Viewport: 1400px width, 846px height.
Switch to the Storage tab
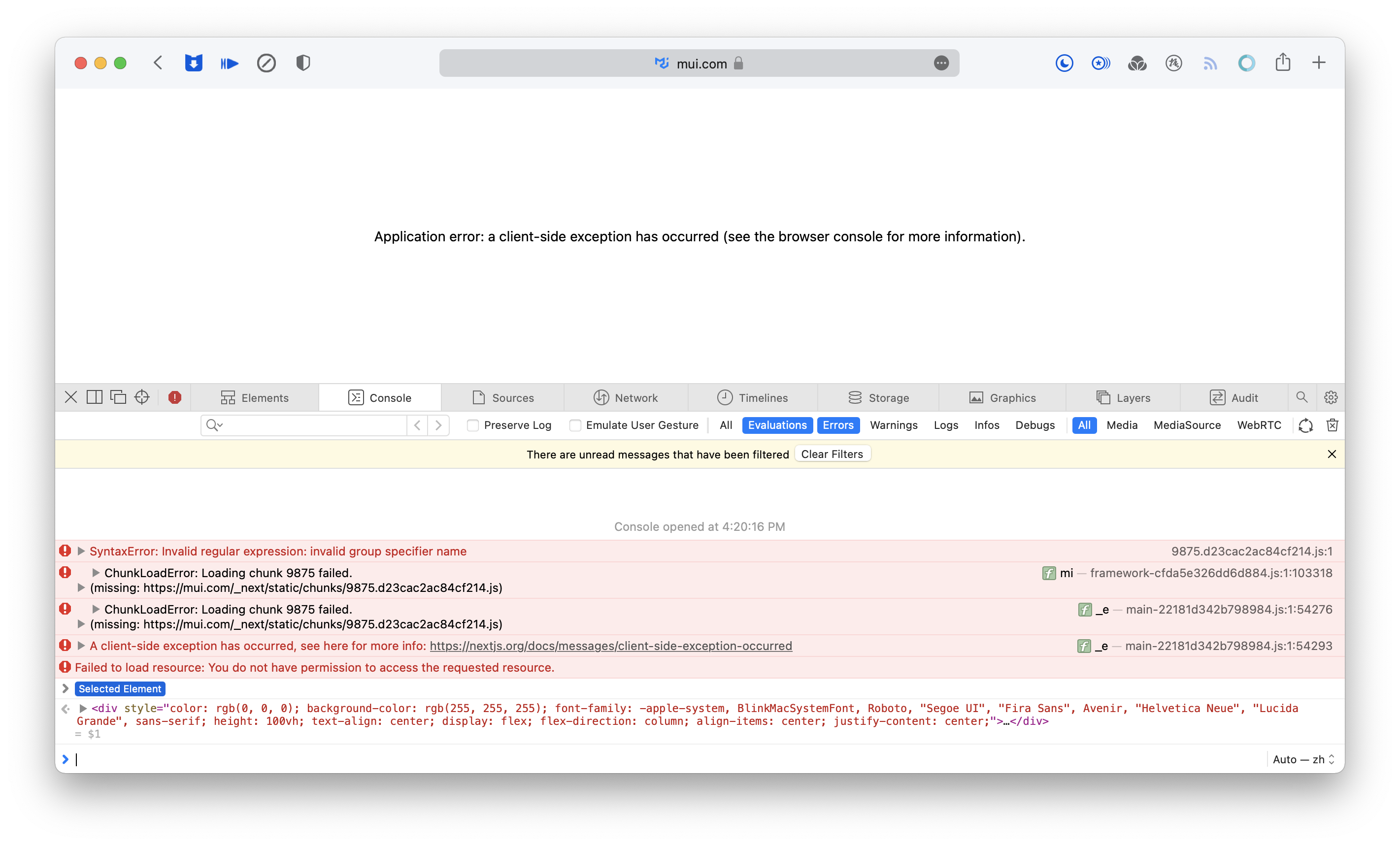click(878, 398)
